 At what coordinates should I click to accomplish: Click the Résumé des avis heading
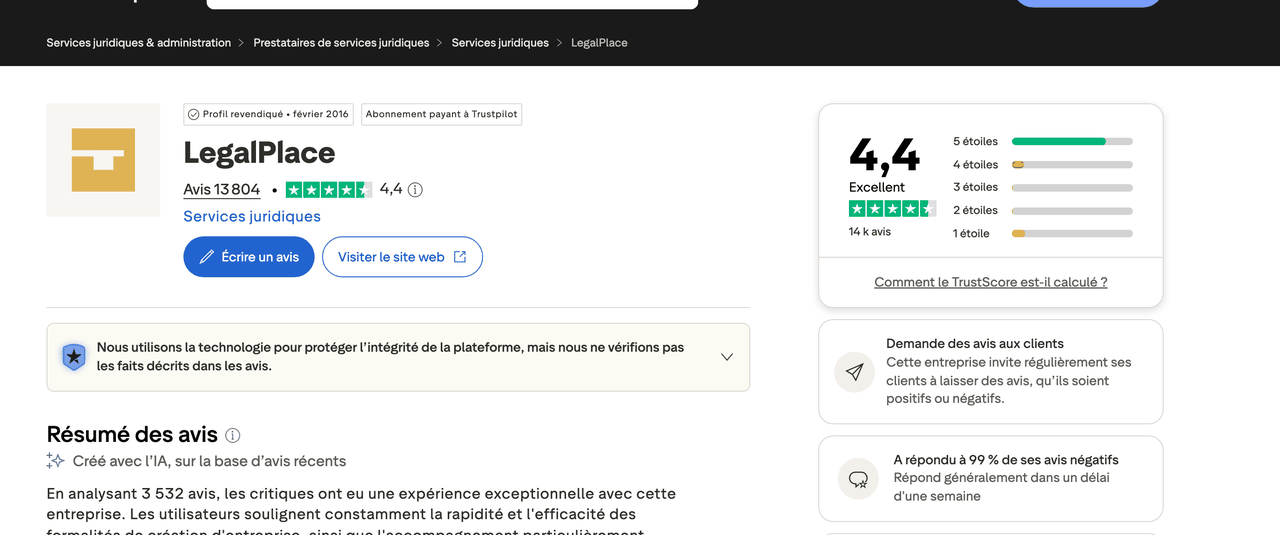[x=132, y=435]
